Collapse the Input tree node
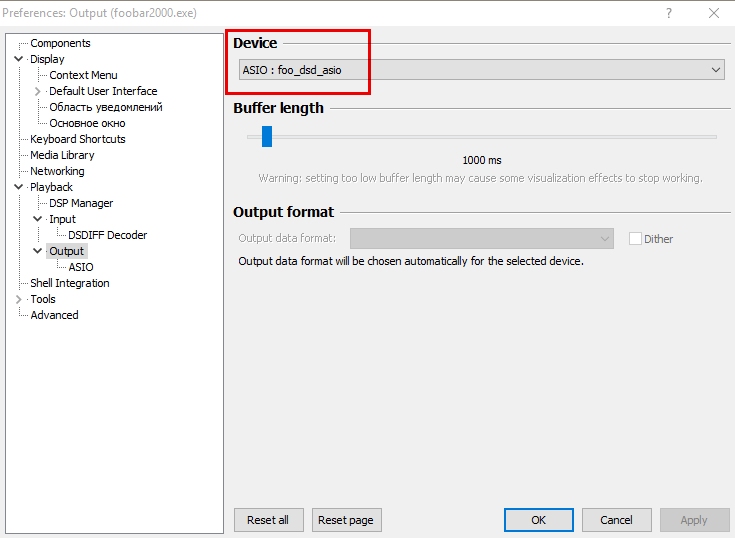 (x=38, y=219)
